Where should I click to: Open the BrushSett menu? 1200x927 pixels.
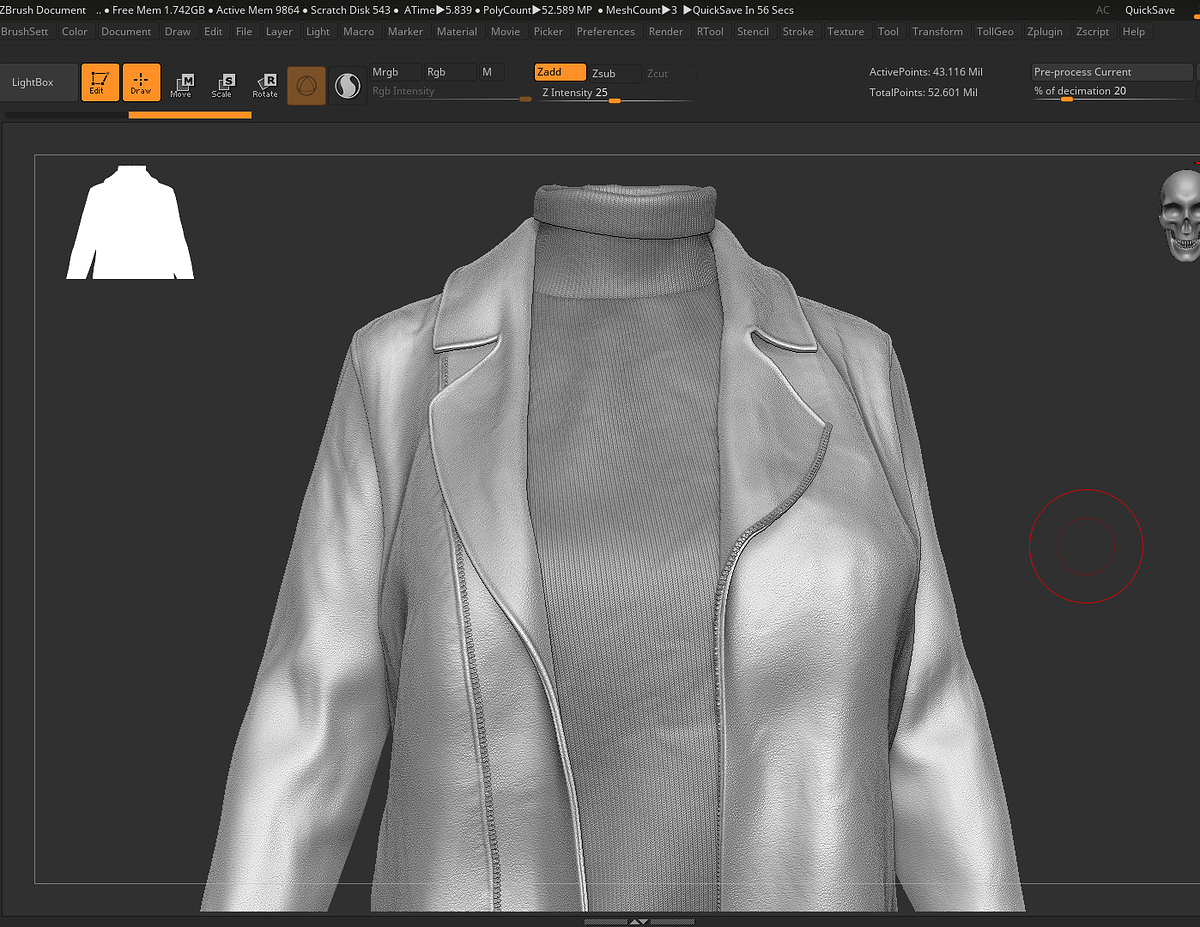25,31
